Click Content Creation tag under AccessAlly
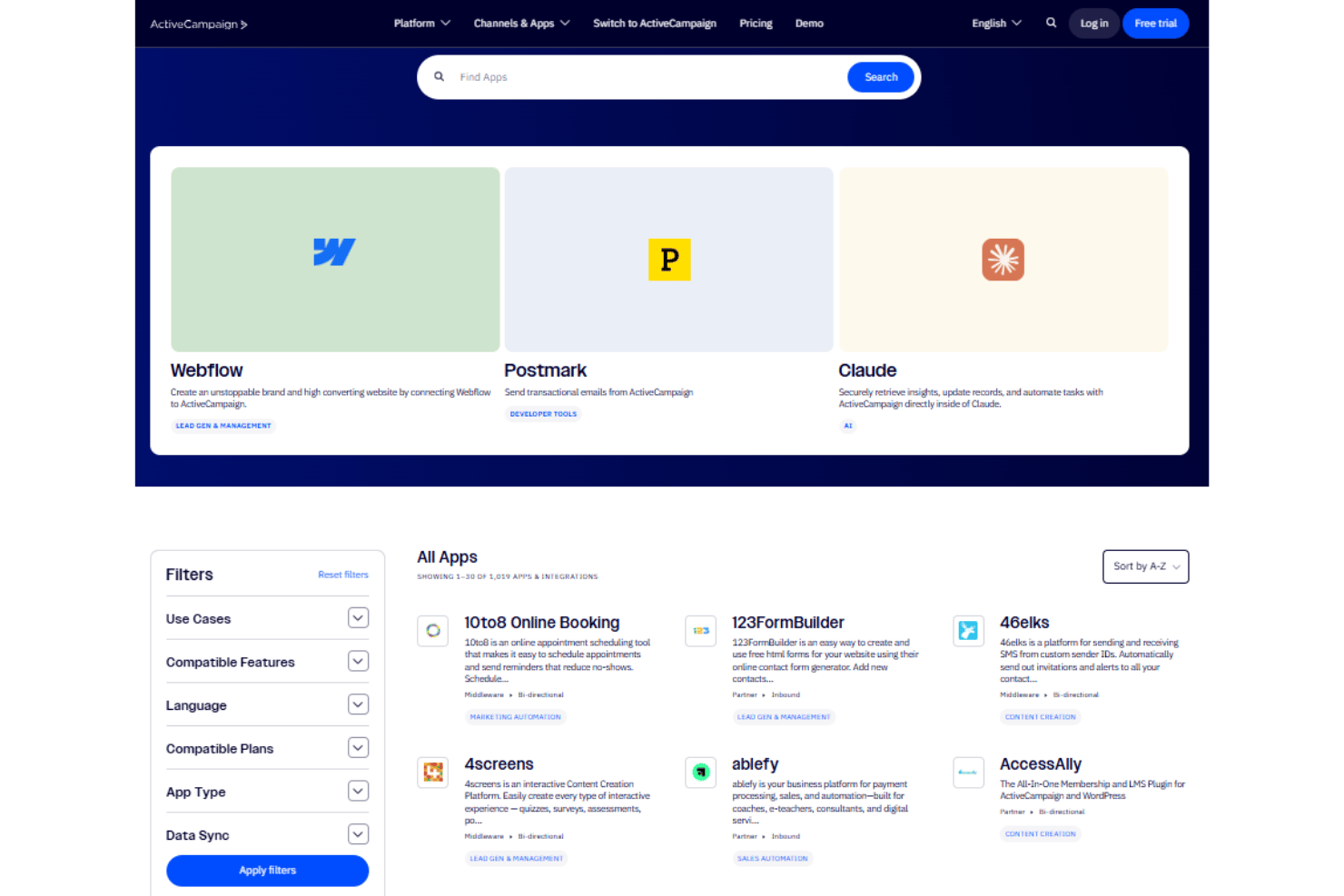 click(1041, 834)
